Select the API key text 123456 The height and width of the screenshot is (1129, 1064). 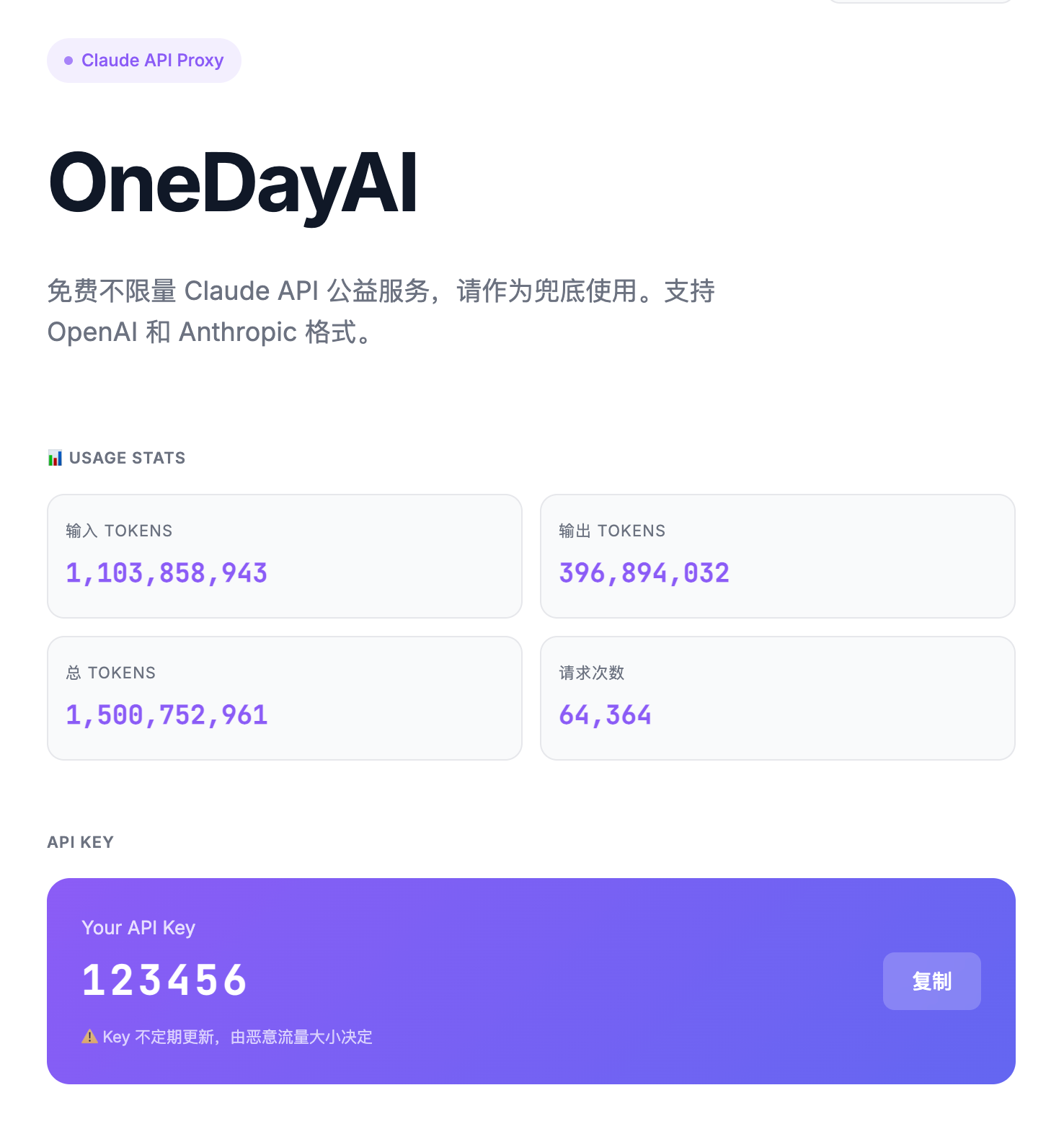[164, 980]
